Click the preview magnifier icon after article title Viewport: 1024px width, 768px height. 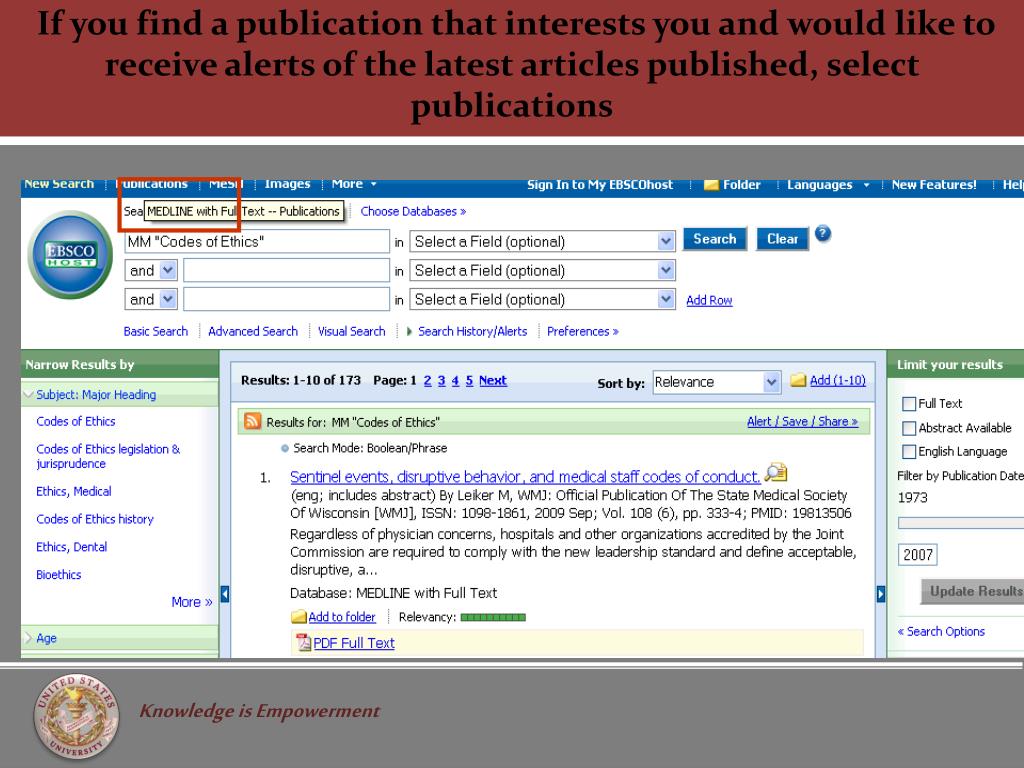pyautogui.click(x=776, y=472)
